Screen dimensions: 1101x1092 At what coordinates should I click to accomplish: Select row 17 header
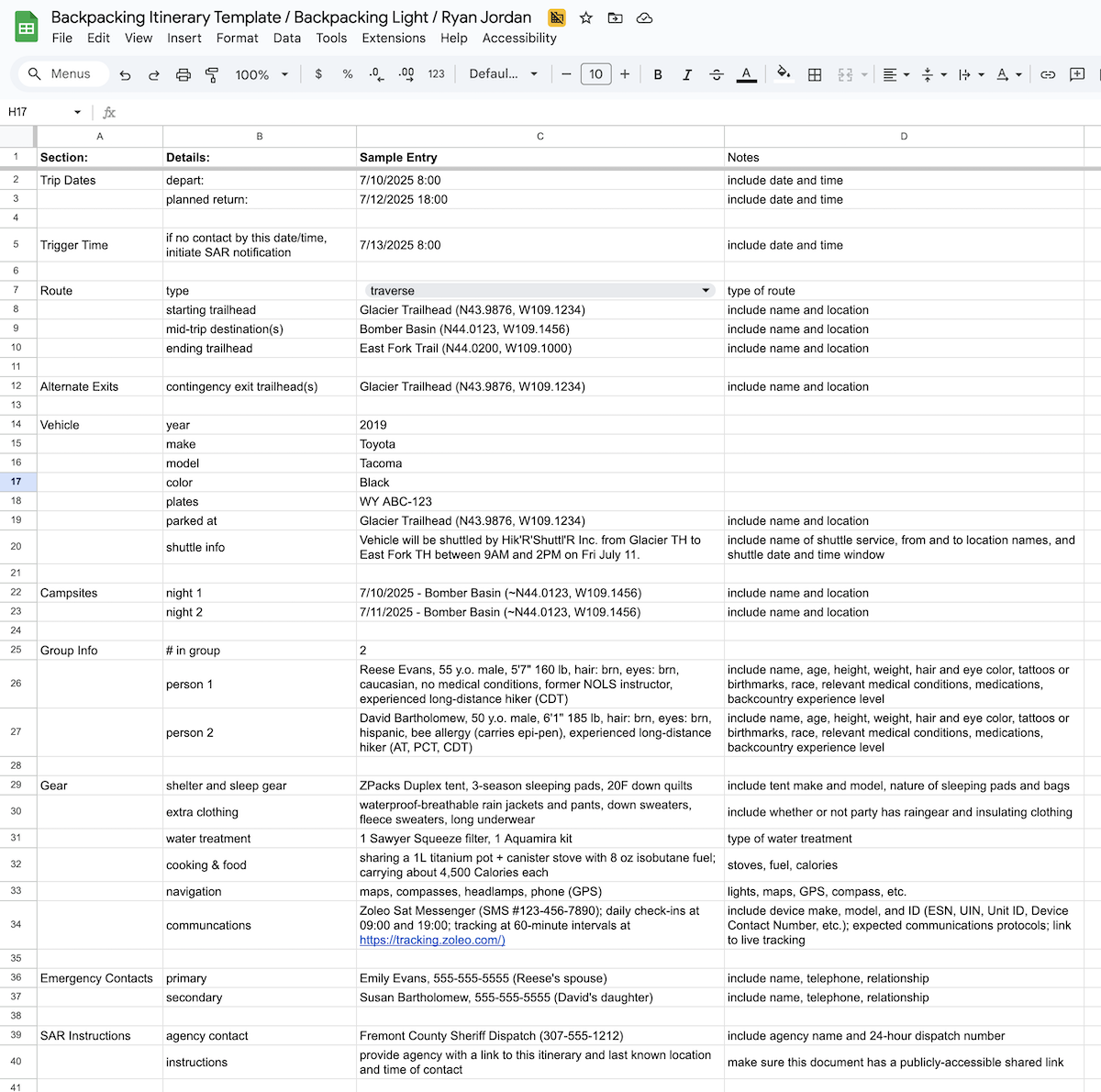click(17, 482)
